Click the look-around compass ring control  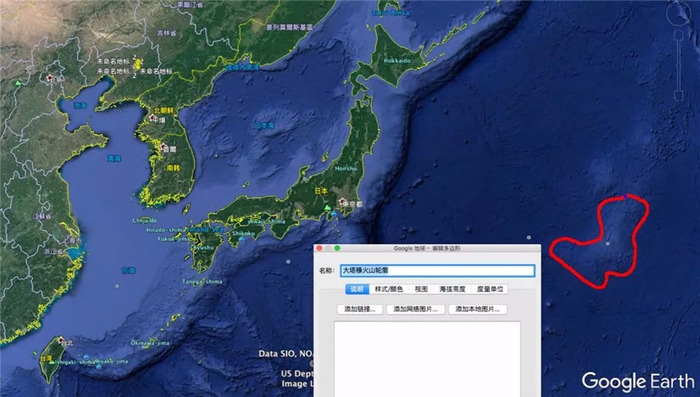(678, 13)
